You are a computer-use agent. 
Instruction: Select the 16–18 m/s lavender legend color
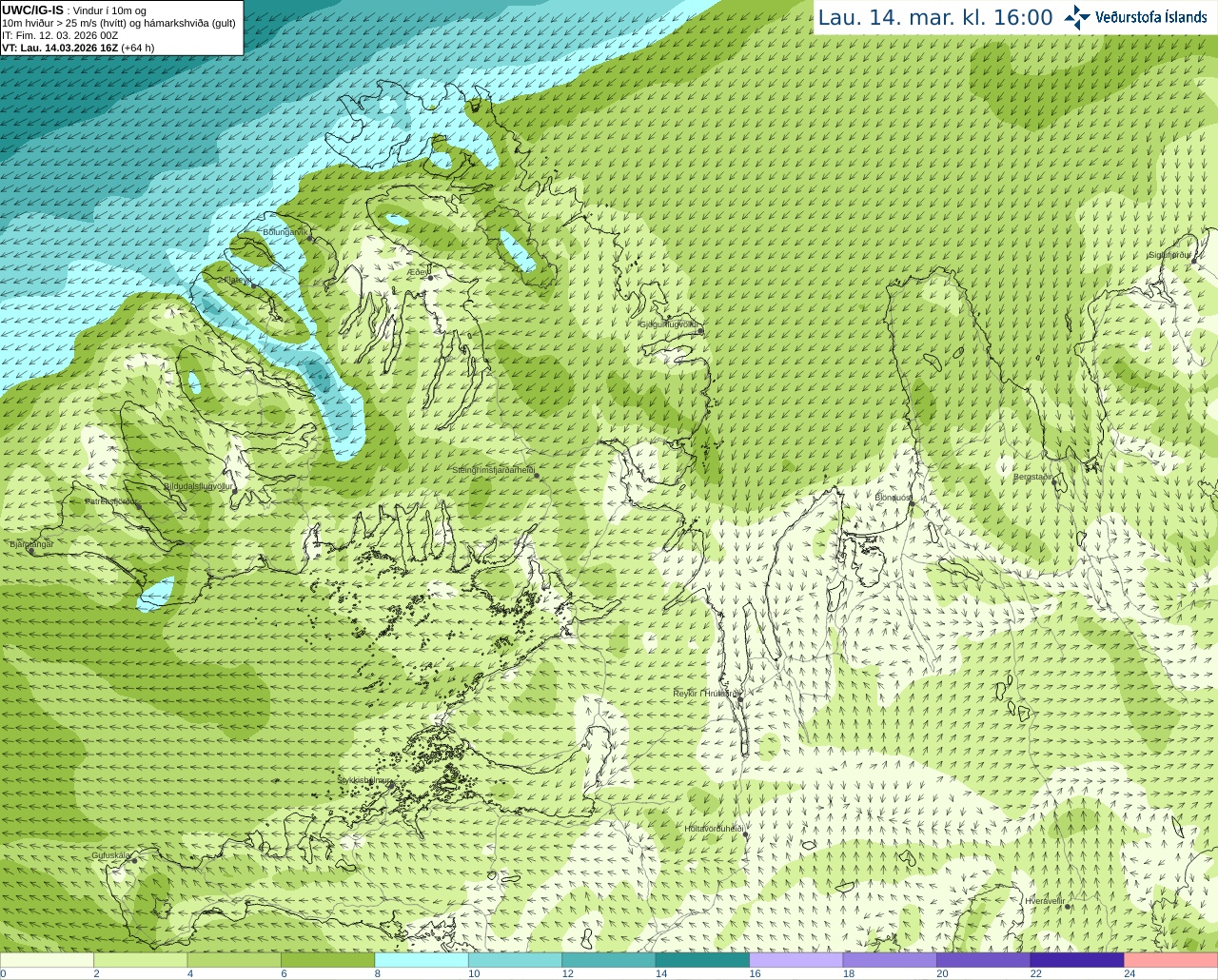click(796, 960)
